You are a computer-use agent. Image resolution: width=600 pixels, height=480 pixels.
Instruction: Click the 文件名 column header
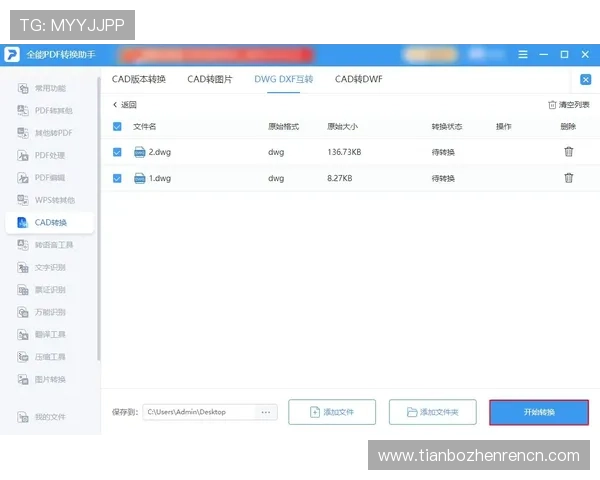144,126
